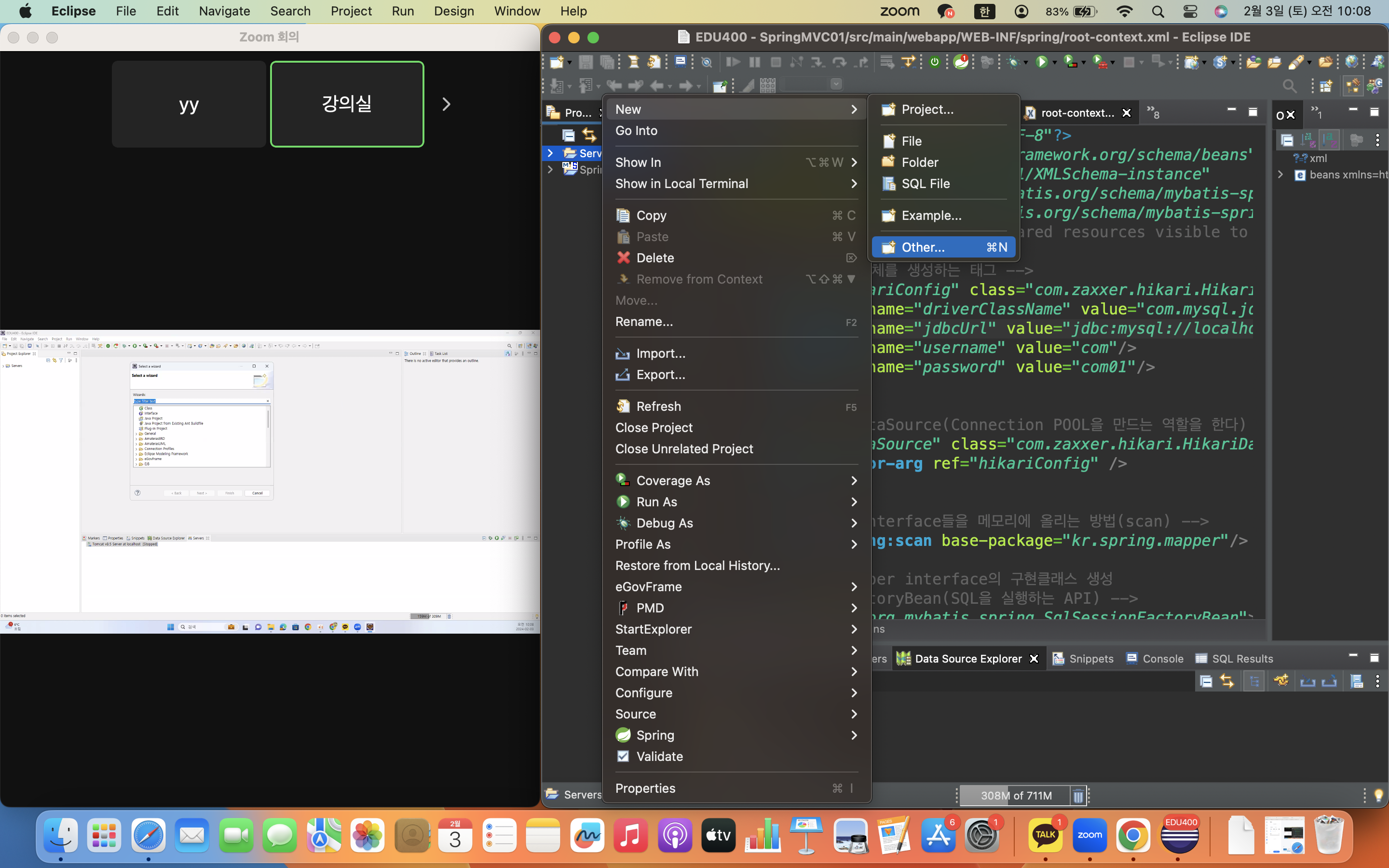Select Import... from the context menu
The height and width of the screenshot is (868, 1389).
coord(660,353)
